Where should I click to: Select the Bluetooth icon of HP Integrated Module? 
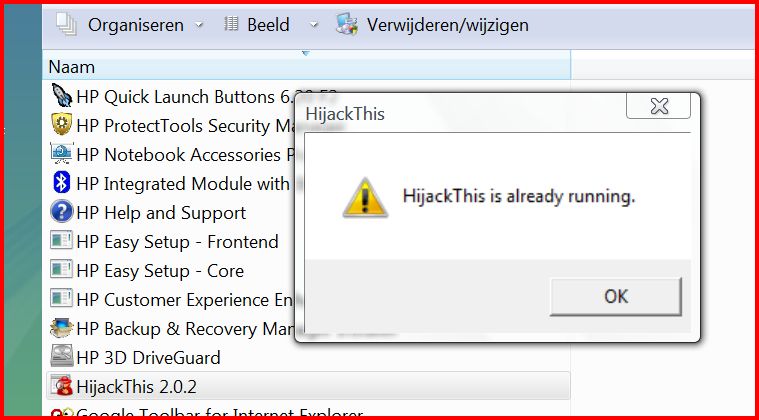[x=61, y=183]
